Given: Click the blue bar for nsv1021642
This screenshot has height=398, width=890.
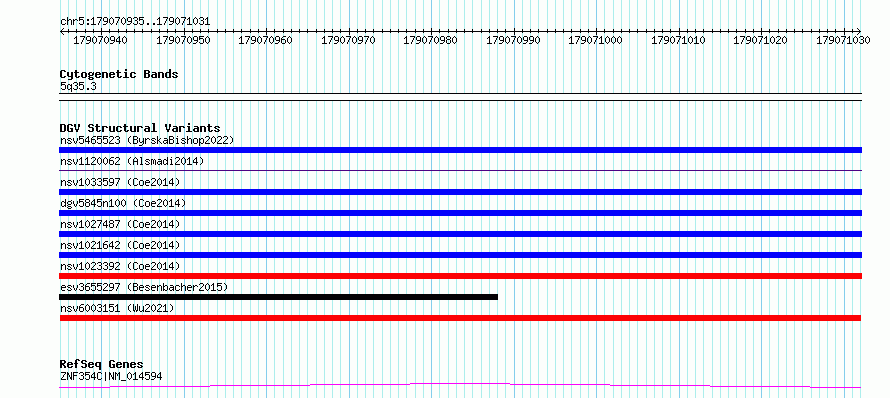Looking at the screenshot, I should [461, 255].
